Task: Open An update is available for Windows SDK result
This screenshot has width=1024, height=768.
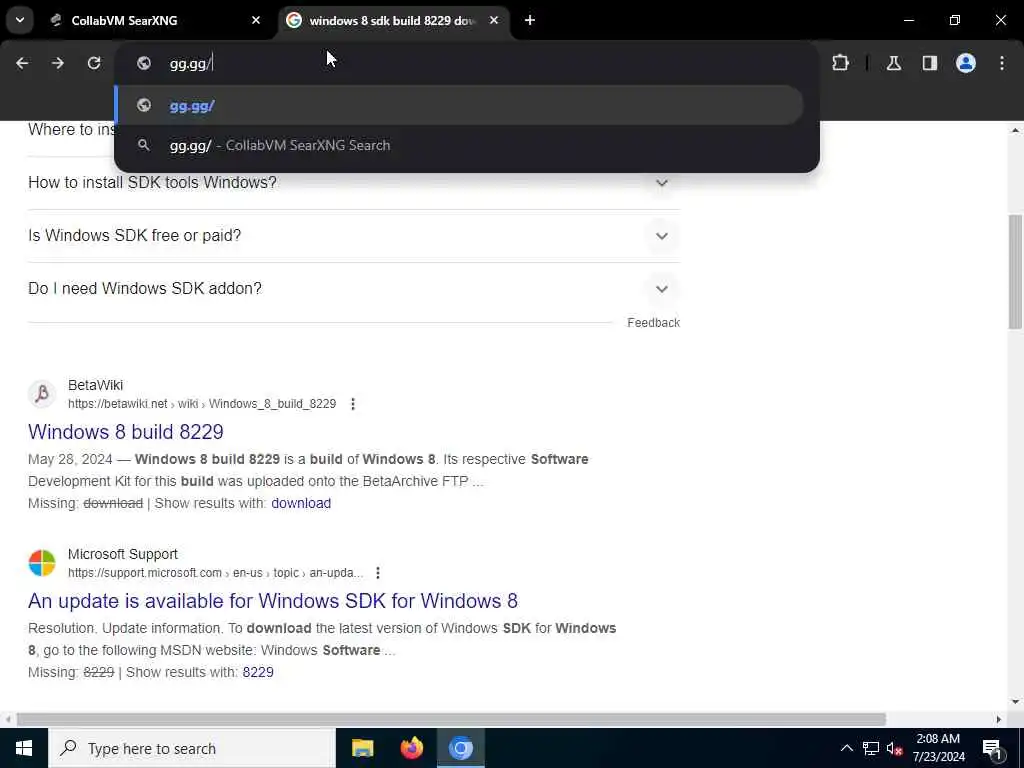Action: click(273, 601)
